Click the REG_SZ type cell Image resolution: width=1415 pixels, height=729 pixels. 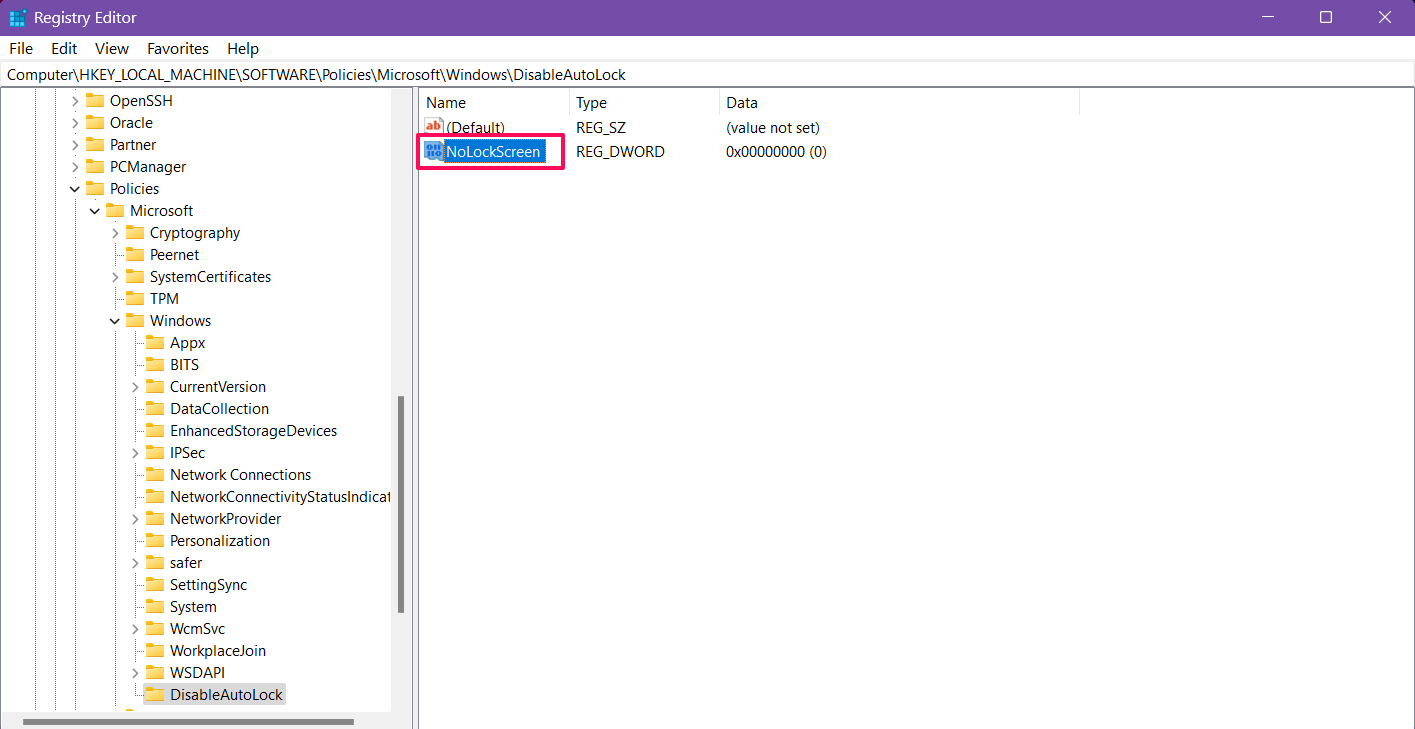[601, 128]
